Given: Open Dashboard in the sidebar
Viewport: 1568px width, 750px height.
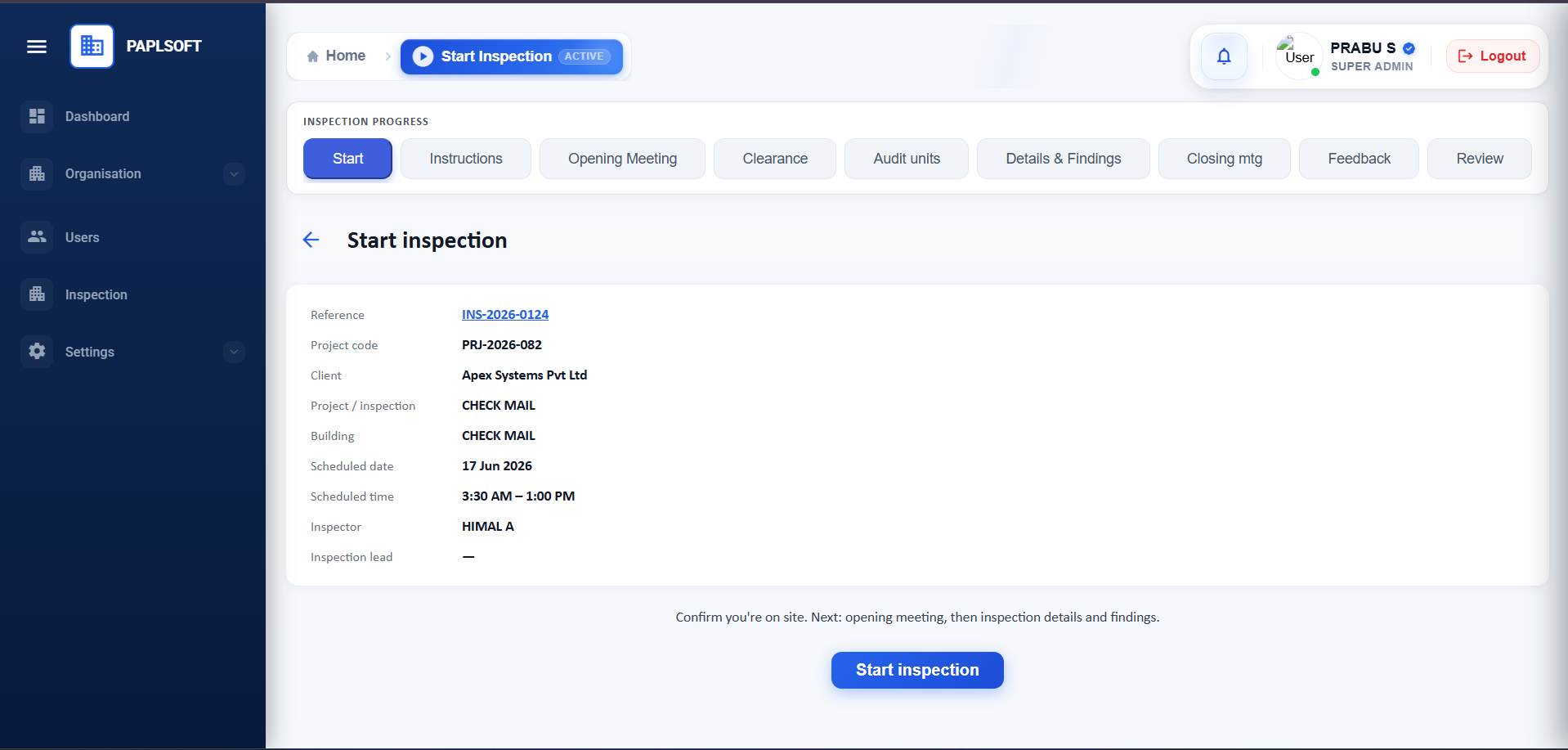Looking at the screenshot, I should click(x=132, y=116).
